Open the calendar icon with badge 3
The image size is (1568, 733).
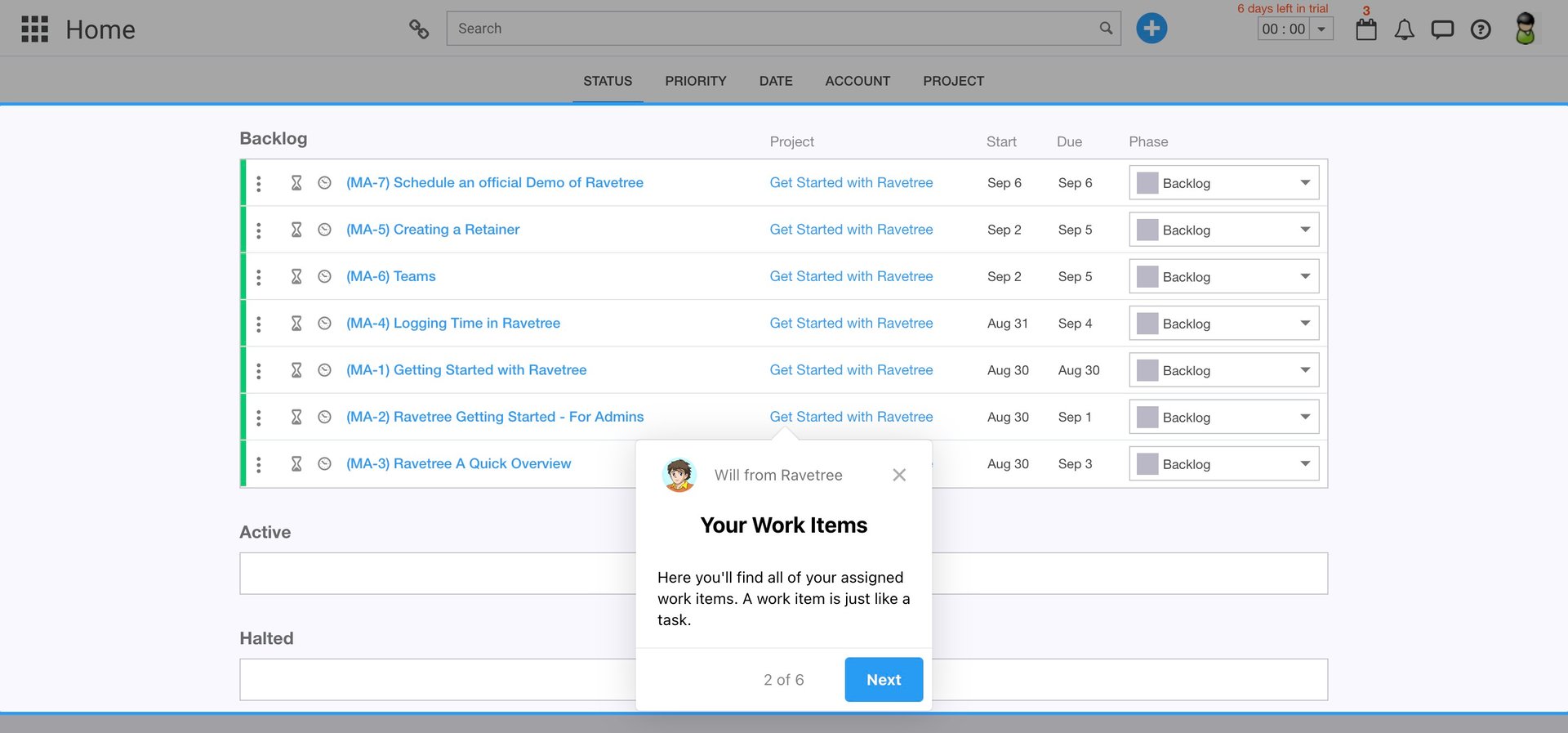pos(1366,29)
